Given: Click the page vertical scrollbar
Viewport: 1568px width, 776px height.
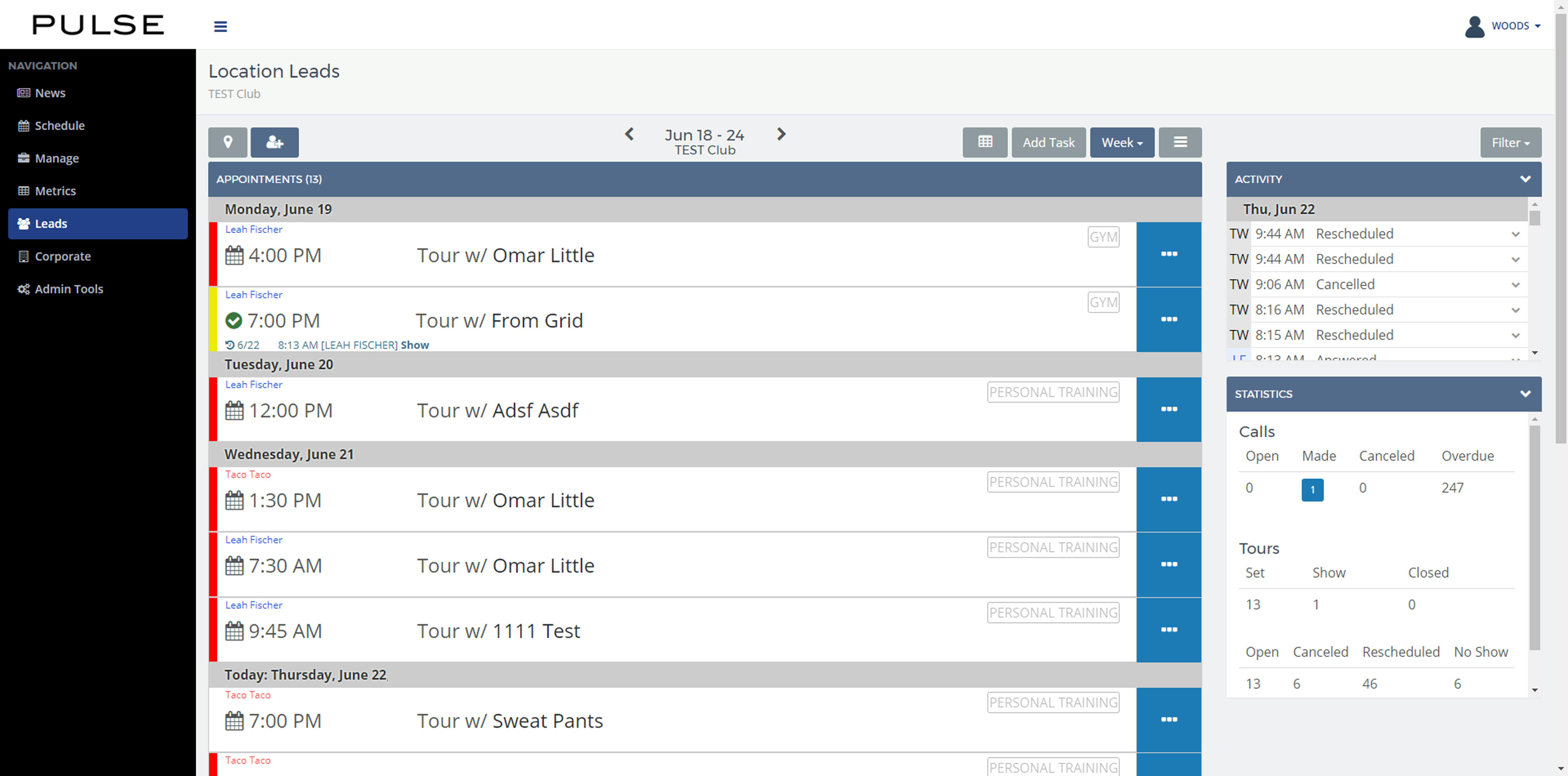Looking at the screenshot, I should pyautogui.click(x=1561, y=228).
